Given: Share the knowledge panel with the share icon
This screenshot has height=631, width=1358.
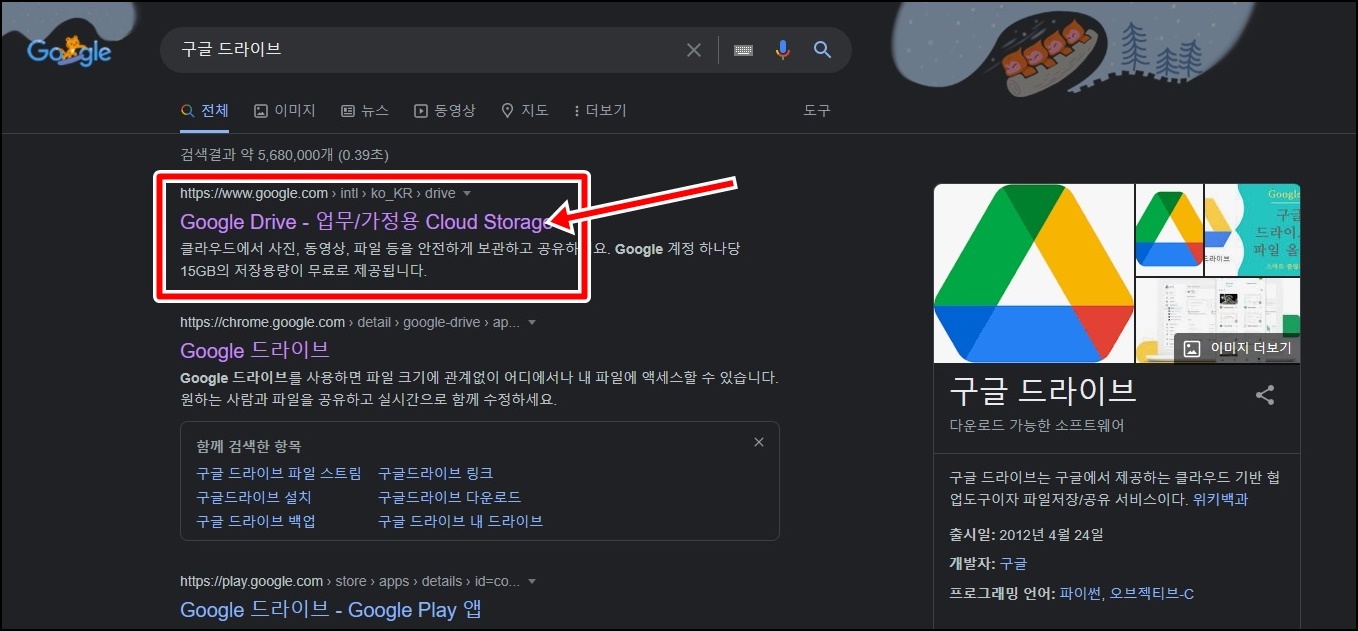Looking at the screenshot, I should point(1265,395).
